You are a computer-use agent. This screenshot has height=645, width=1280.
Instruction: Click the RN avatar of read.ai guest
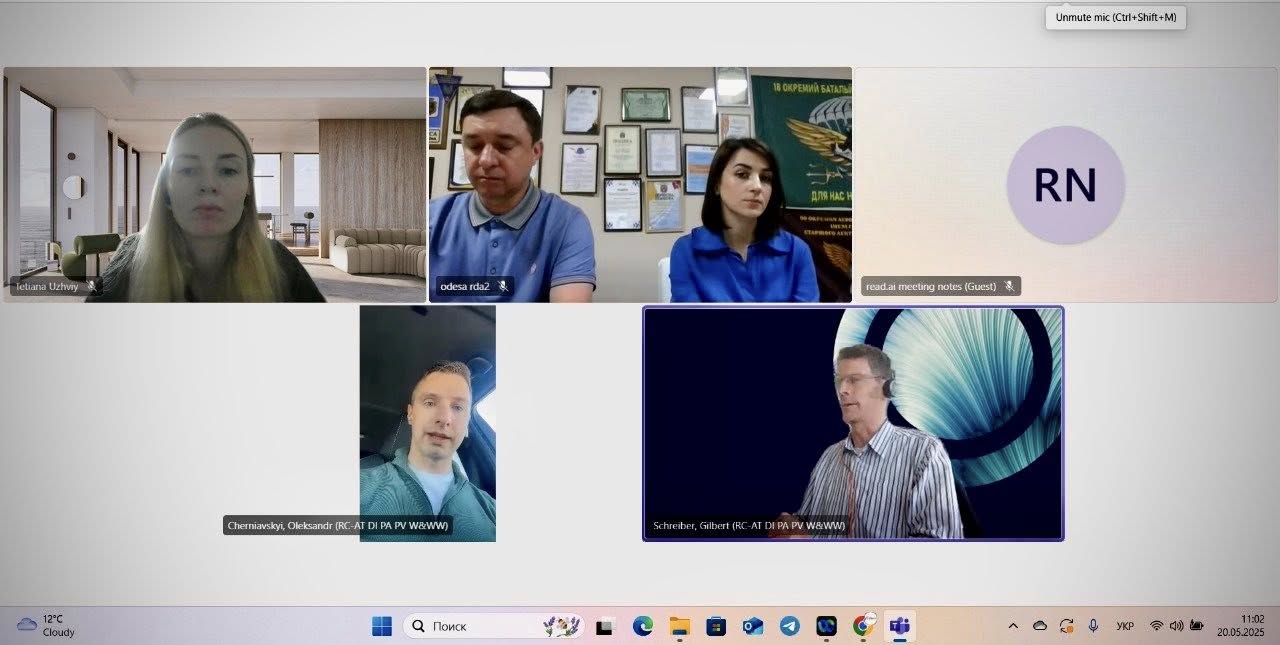(1065, 185)
